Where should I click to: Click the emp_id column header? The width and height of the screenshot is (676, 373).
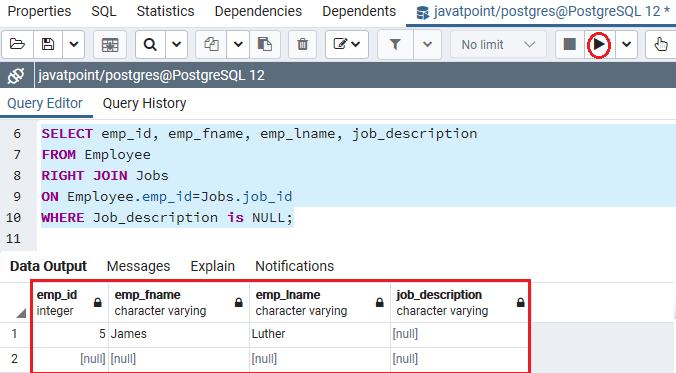70,302
